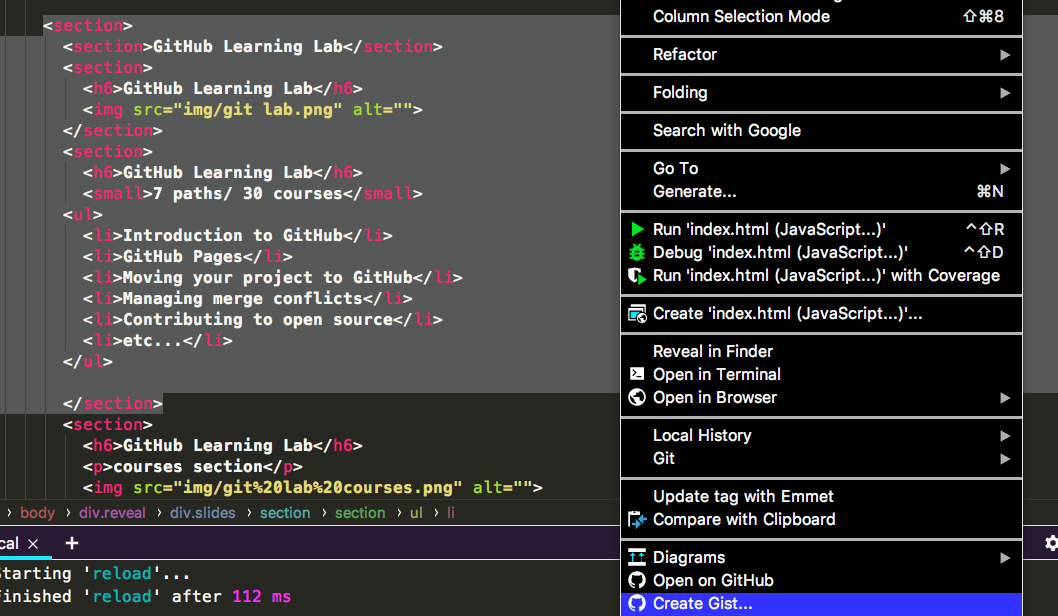The height and width of the screenshot is (616, 1058).
Task: Click terminal output "Starting 'reload'..."
Action: point(95,573)
